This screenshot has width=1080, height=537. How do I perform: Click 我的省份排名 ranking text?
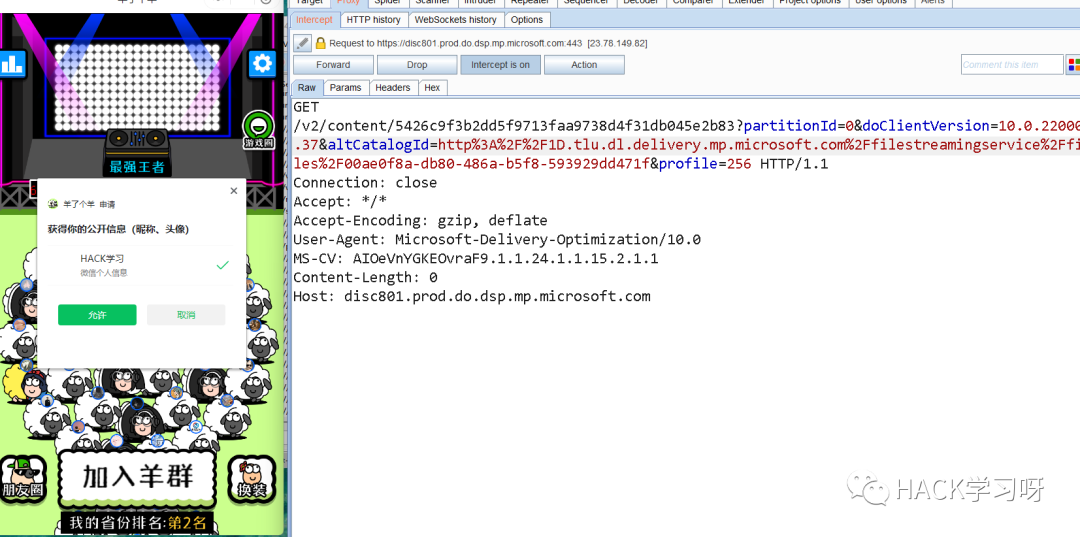137,523
